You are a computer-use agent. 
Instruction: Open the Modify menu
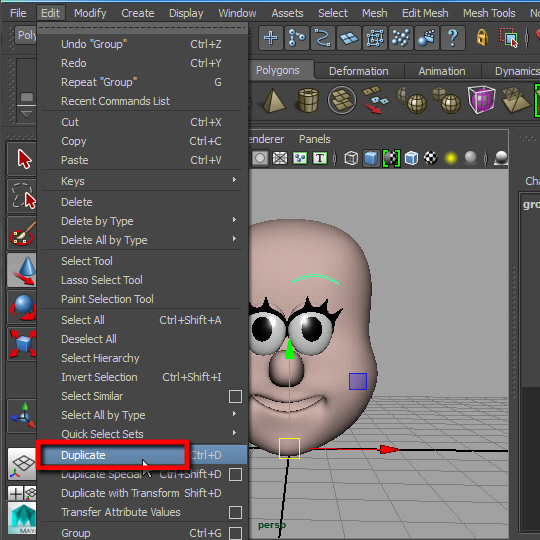tap(90, 13)
